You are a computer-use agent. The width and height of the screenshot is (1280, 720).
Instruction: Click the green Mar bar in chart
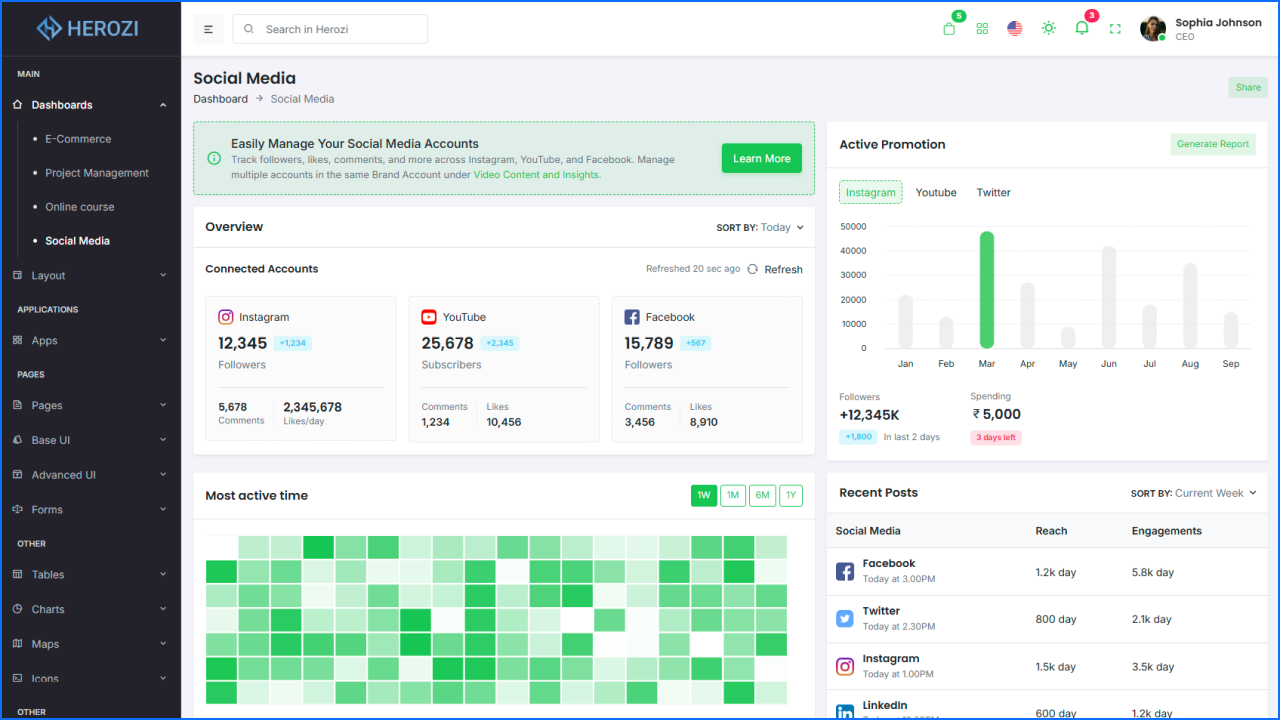point(987,290)
